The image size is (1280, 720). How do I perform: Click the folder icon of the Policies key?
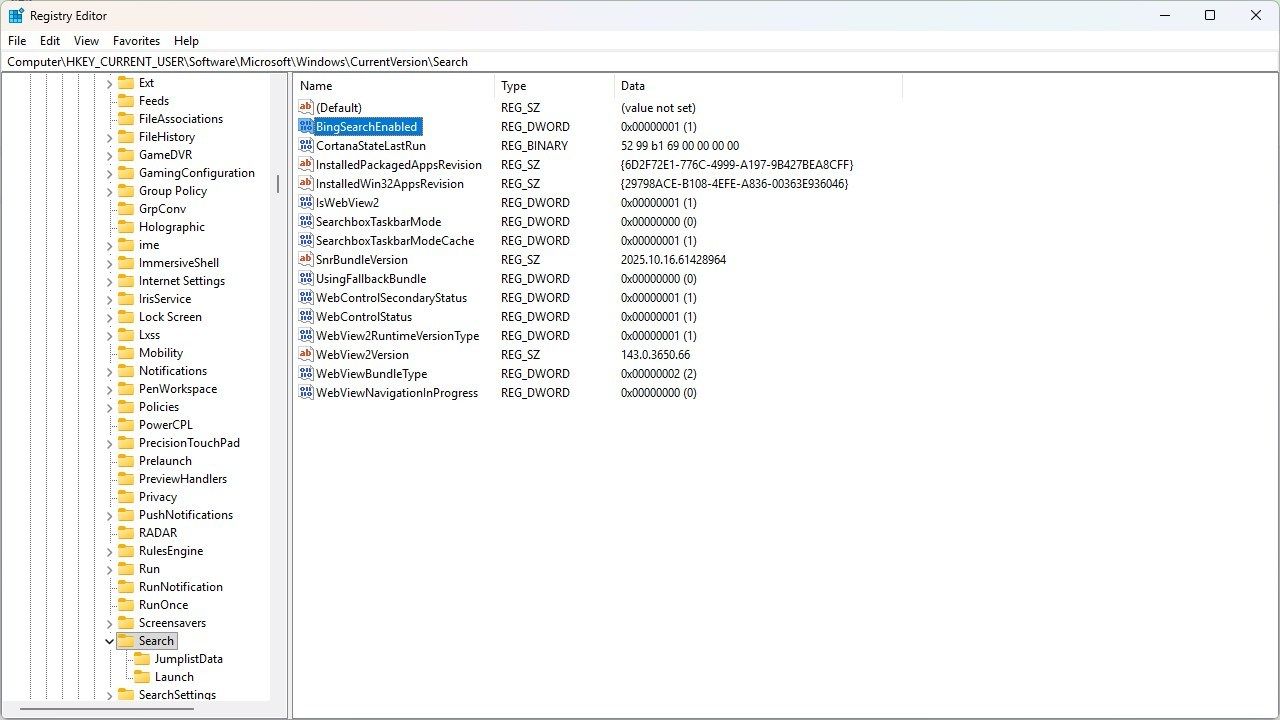click(126, 407)
